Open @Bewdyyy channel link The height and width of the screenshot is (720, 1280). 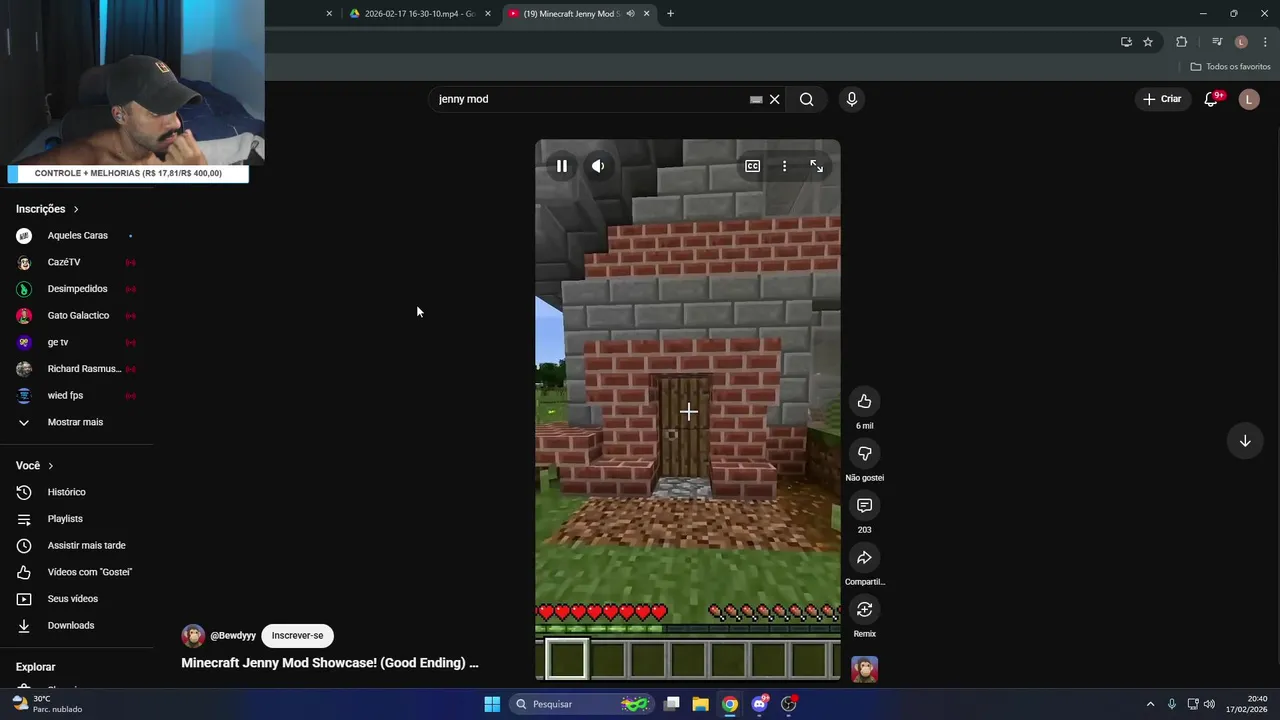[x=233, y=636]
